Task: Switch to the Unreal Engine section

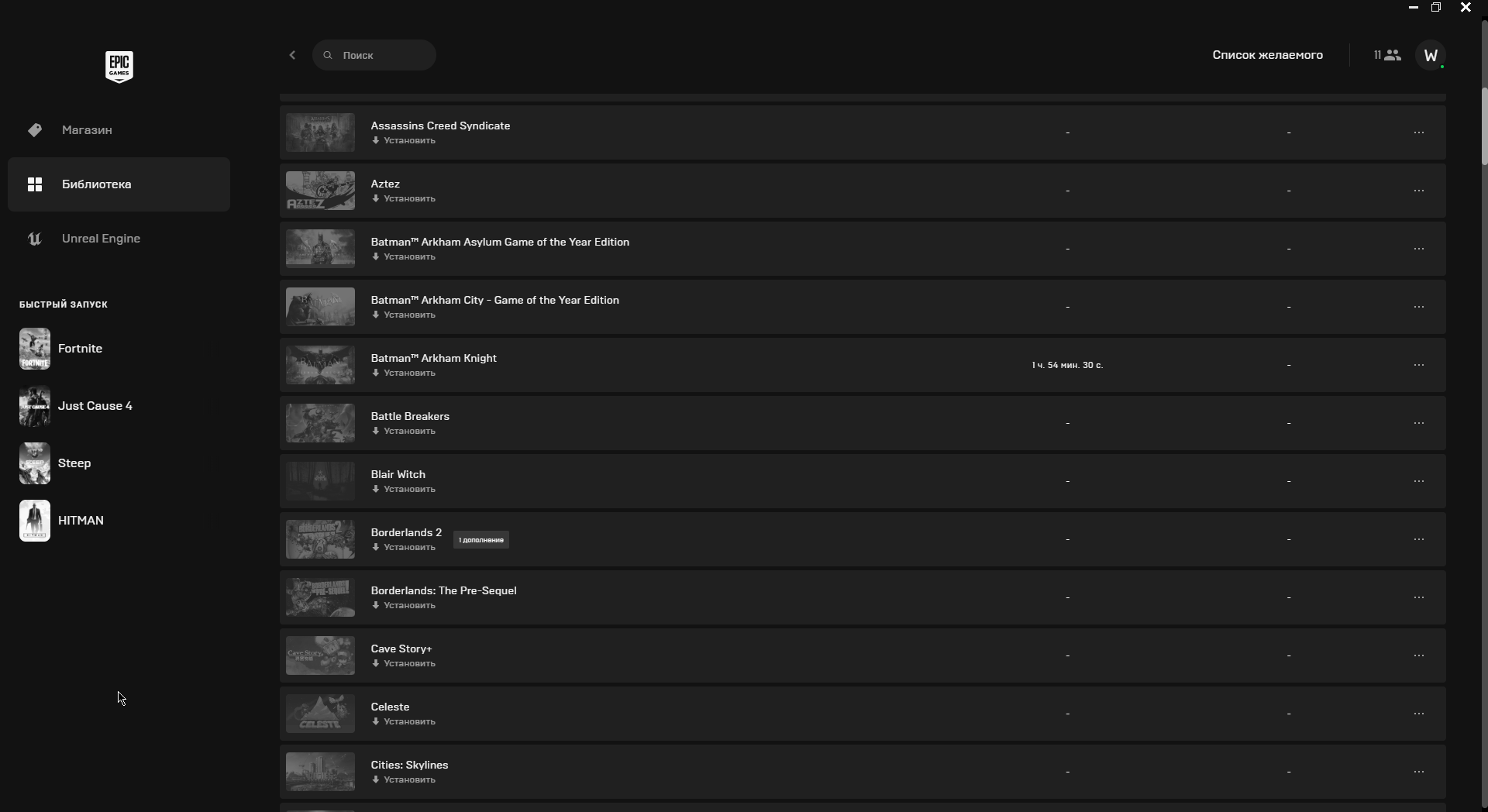Action: tap(101, 239)
